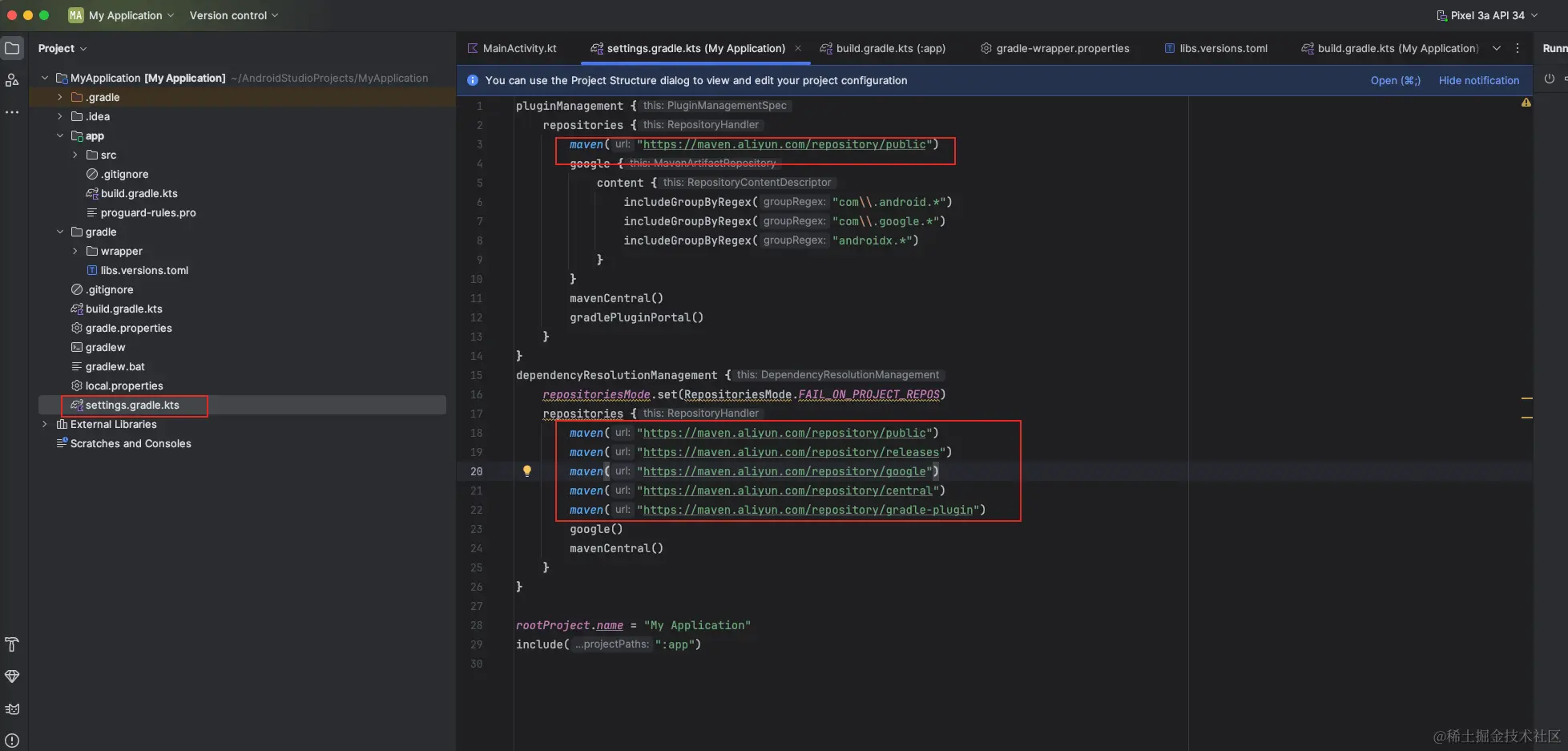This screenshot has height=751, width=1568.
Task: Switch to build.gradle.kts (My Application) tab
Action: tap(1390, 48)
